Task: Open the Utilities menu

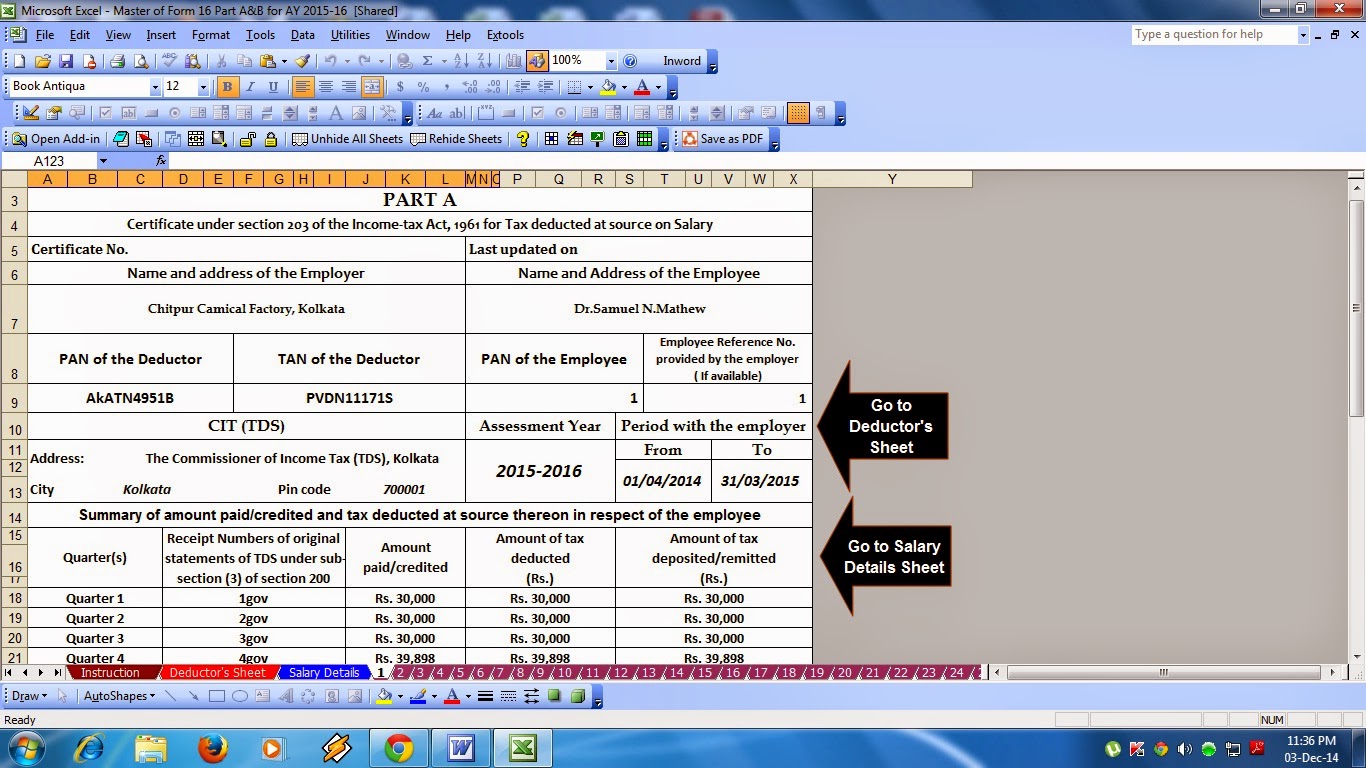Action: (x=350, y=35)
